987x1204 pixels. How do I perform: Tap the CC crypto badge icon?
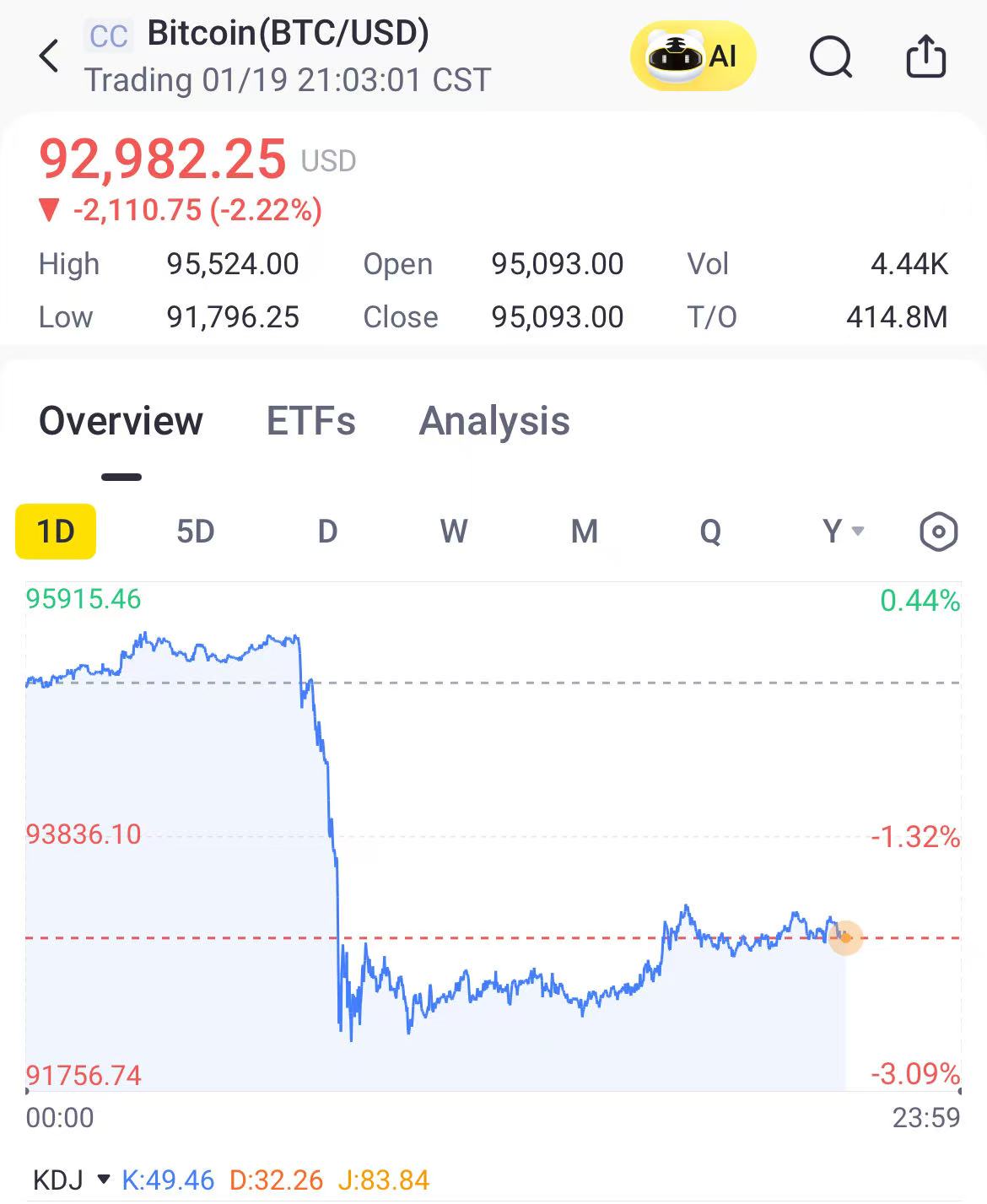pos(109,36)
